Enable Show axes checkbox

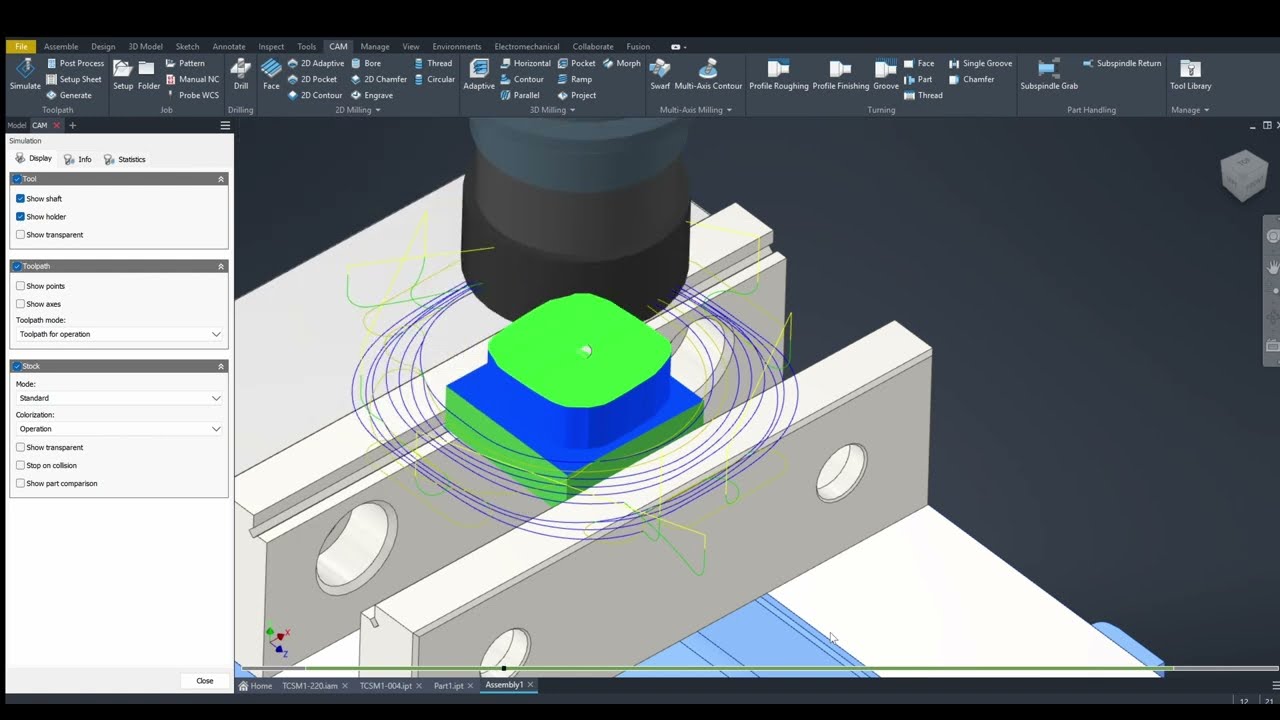[x=20, y=304]
